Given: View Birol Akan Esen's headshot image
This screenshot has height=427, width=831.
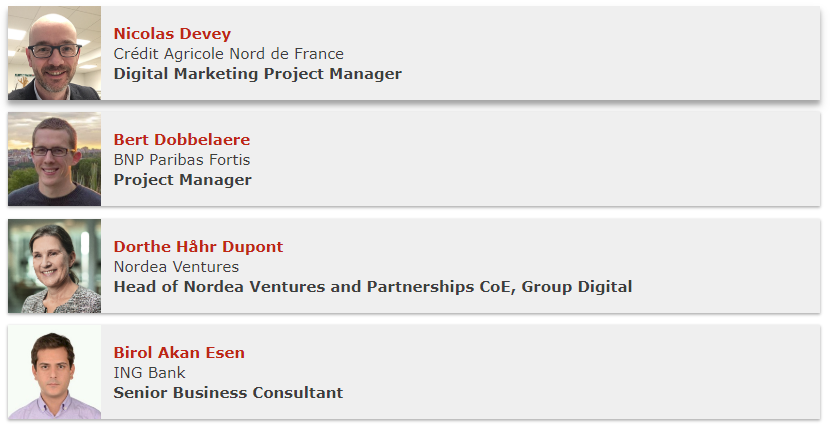Looking at the screenshot, I should 54,372.
